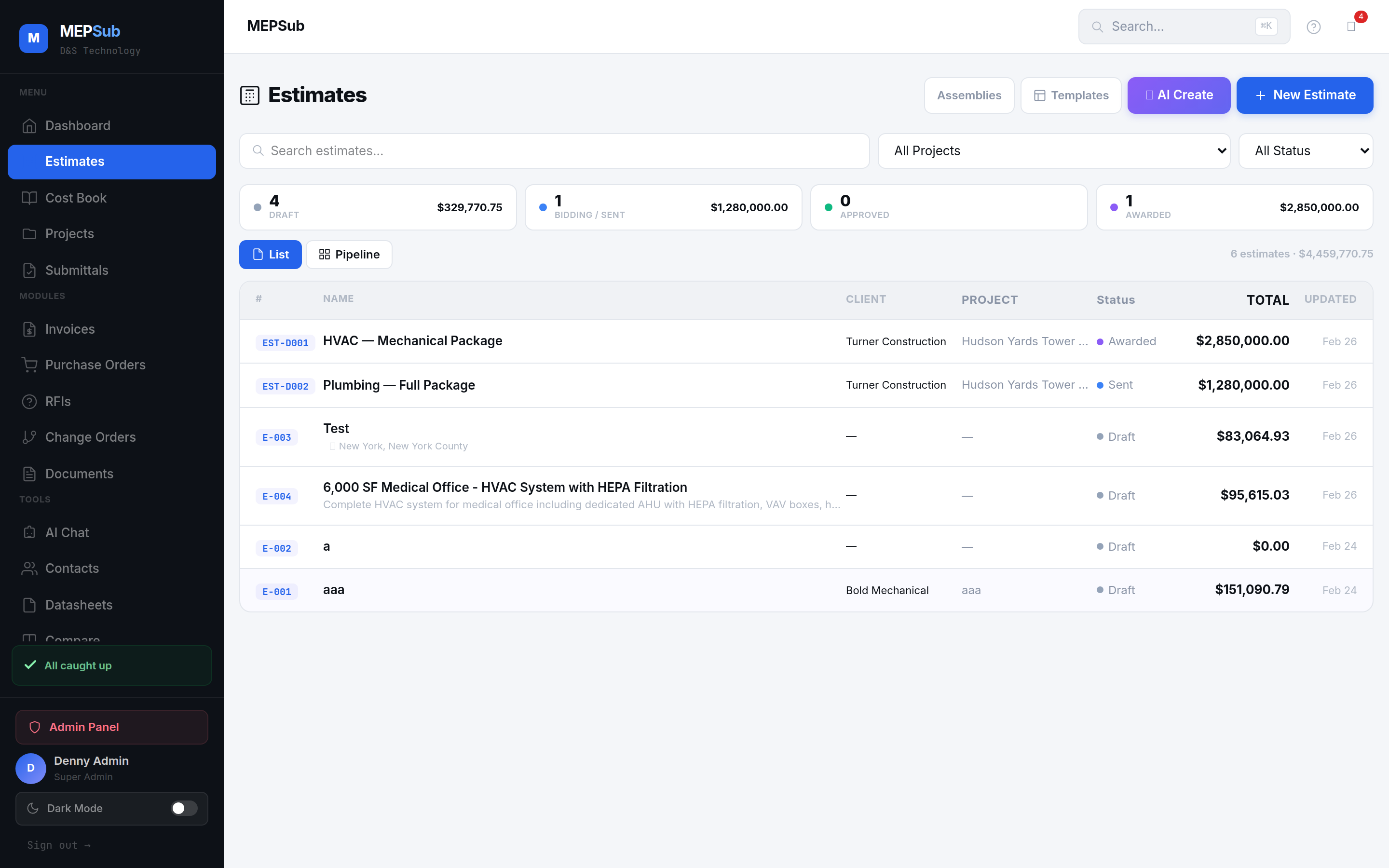Click the MEPSub M logo icon
This screenshot has width=1389, height=868.
[33, 39]
